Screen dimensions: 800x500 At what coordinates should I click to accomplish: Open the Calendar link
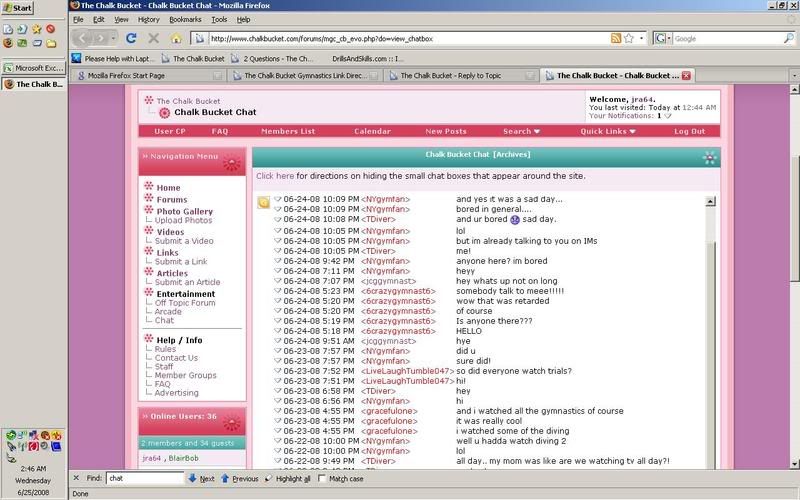pyautogui.click(x=372, y=131)
